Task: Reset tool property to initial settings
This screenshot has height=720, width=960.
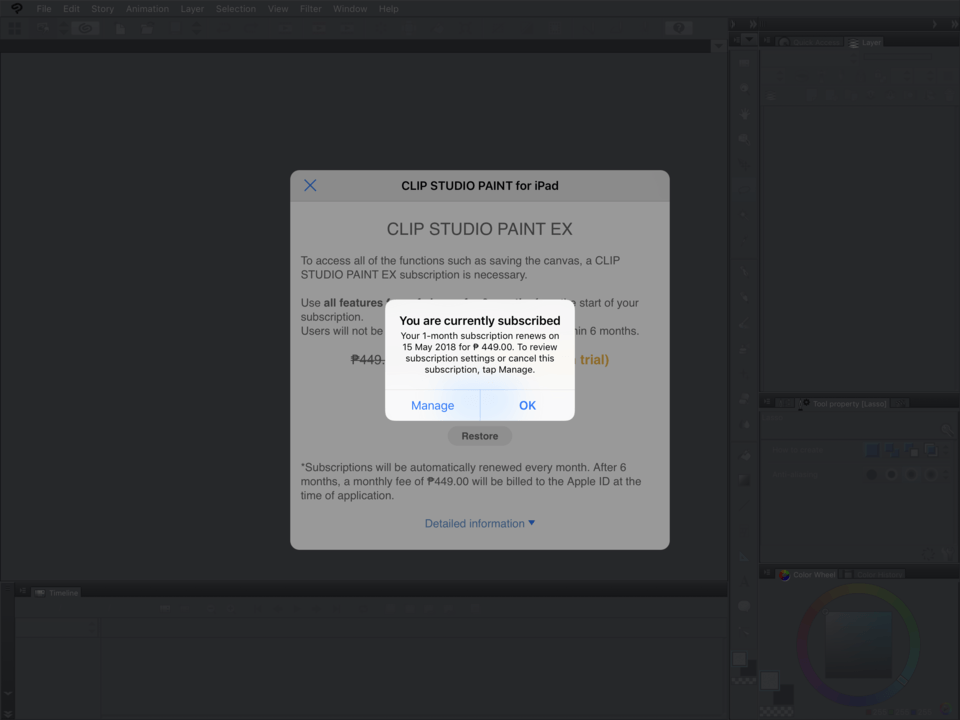Action: coord(928,553)
